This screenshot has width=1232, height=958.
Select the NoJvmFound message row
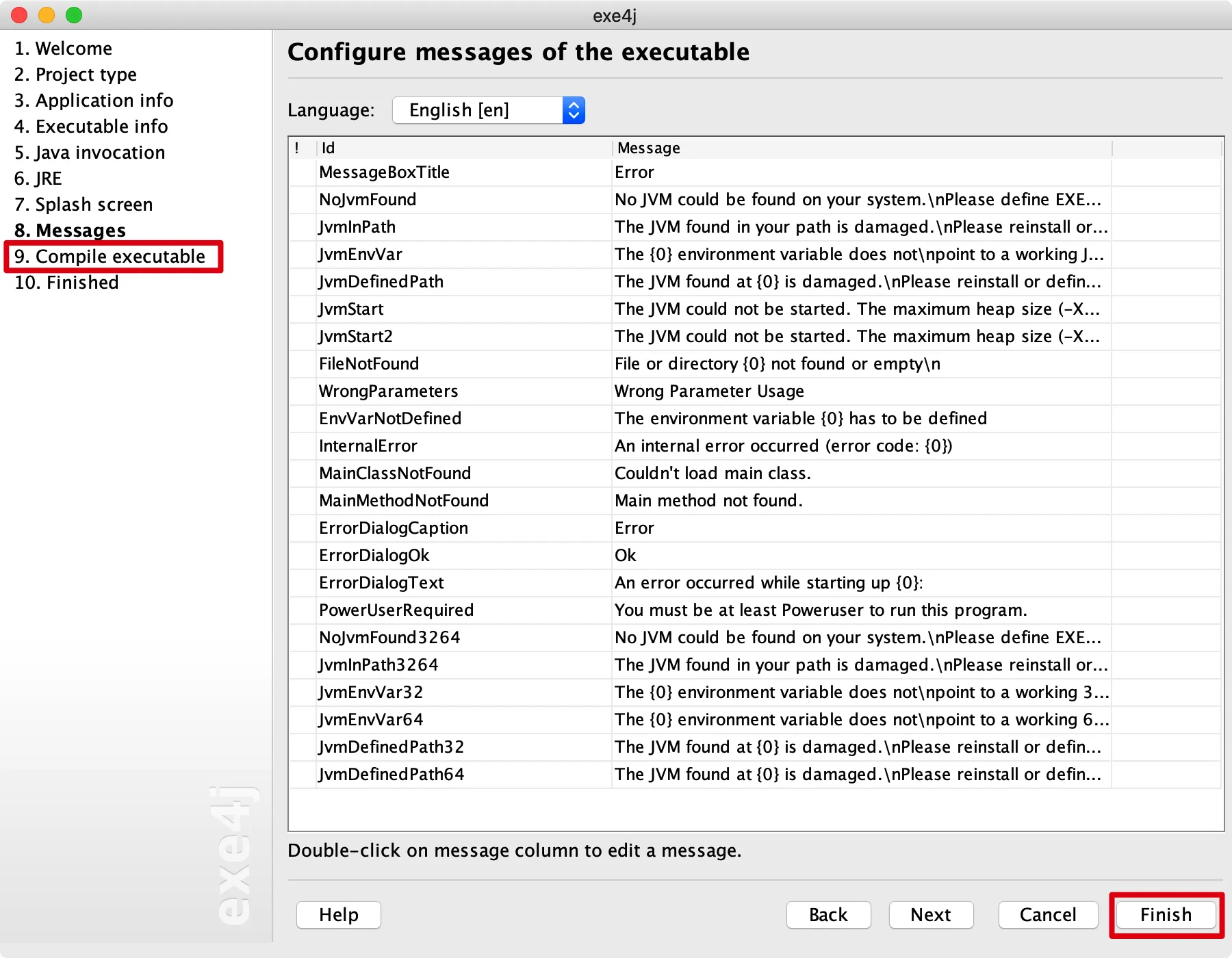755,200
